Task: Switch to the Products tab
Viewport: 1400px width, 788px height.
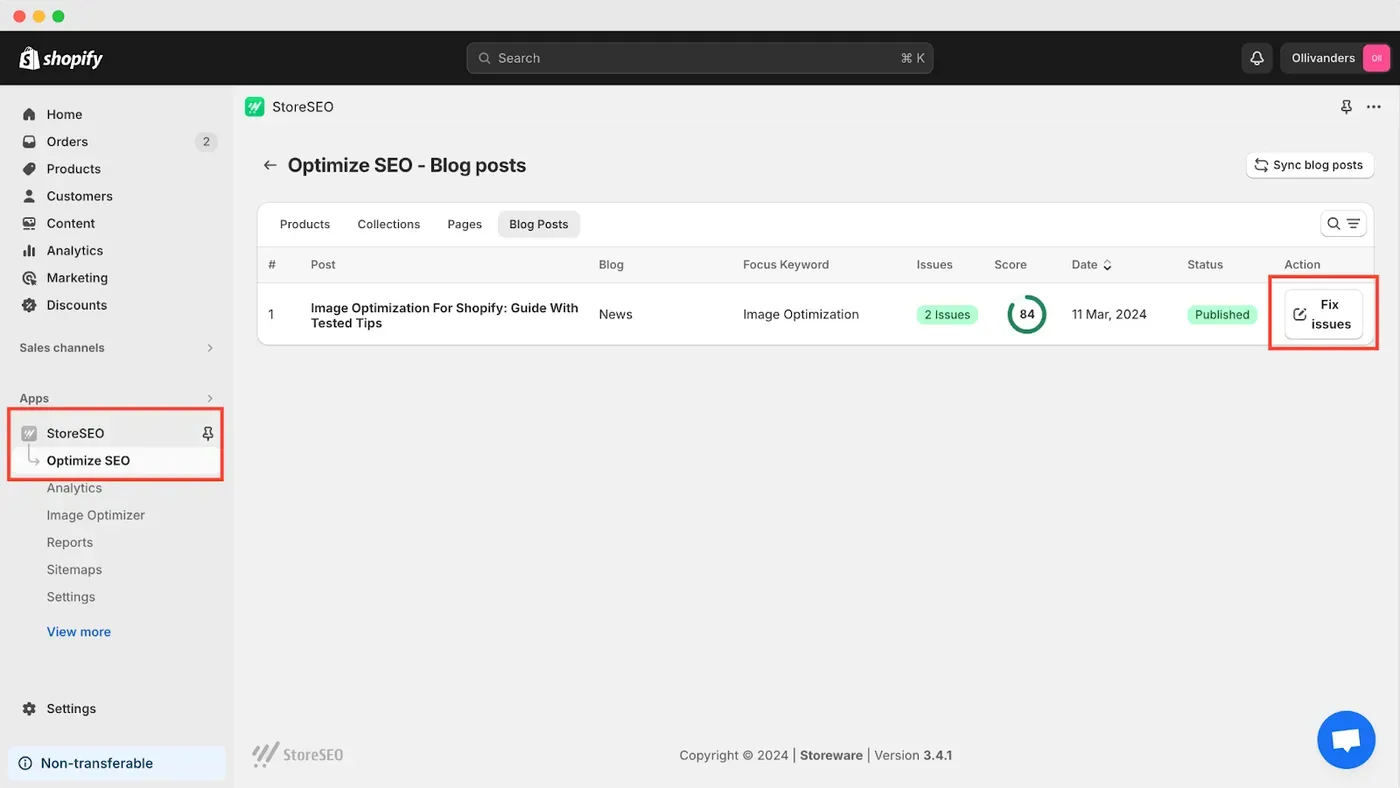Action: click(305, 224)
